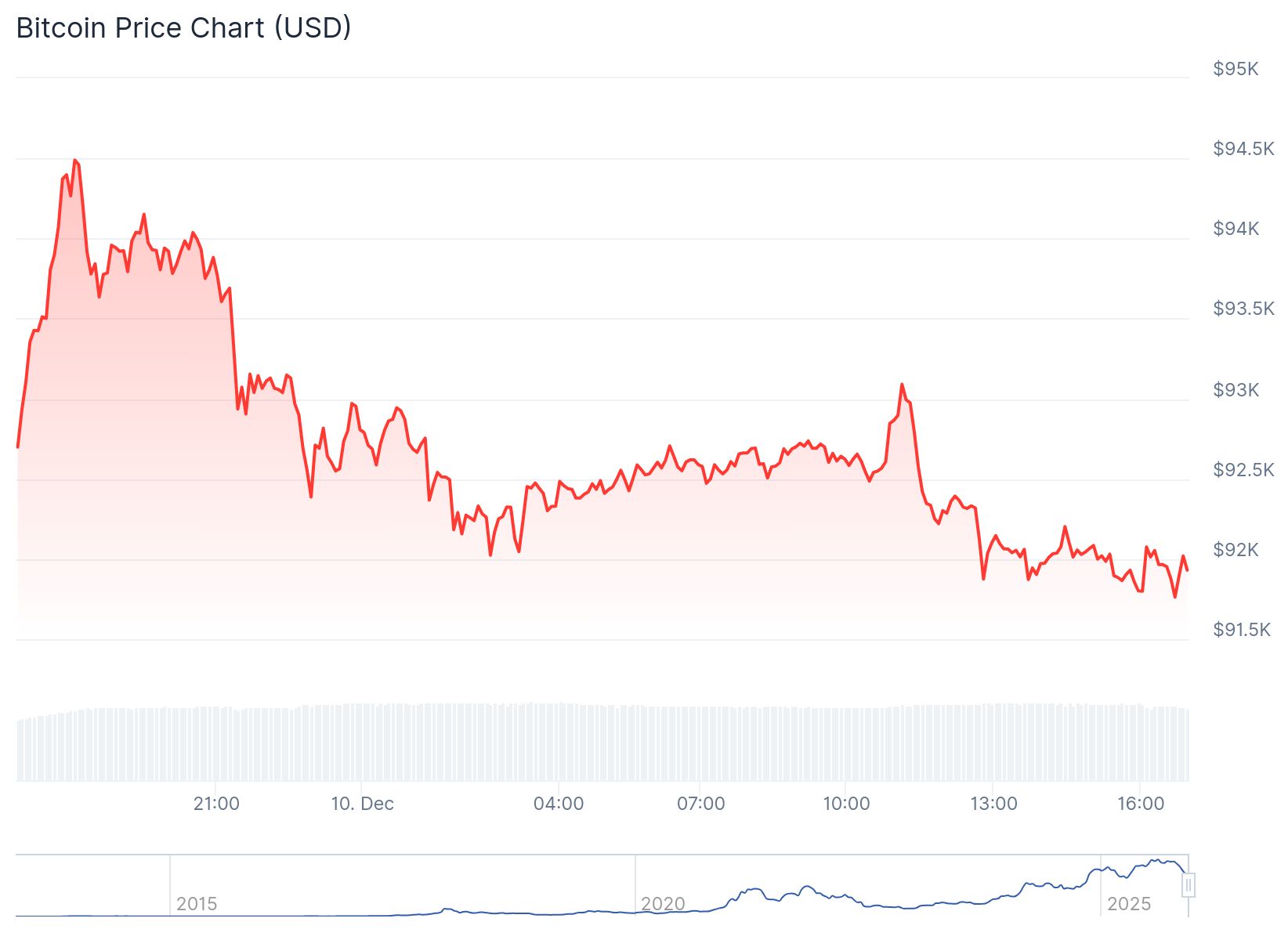This screenshot has width=1288, height=940.
Task: Select the $94.5K price axis label
Action: pyautogui.click(x=1243, y=149)
